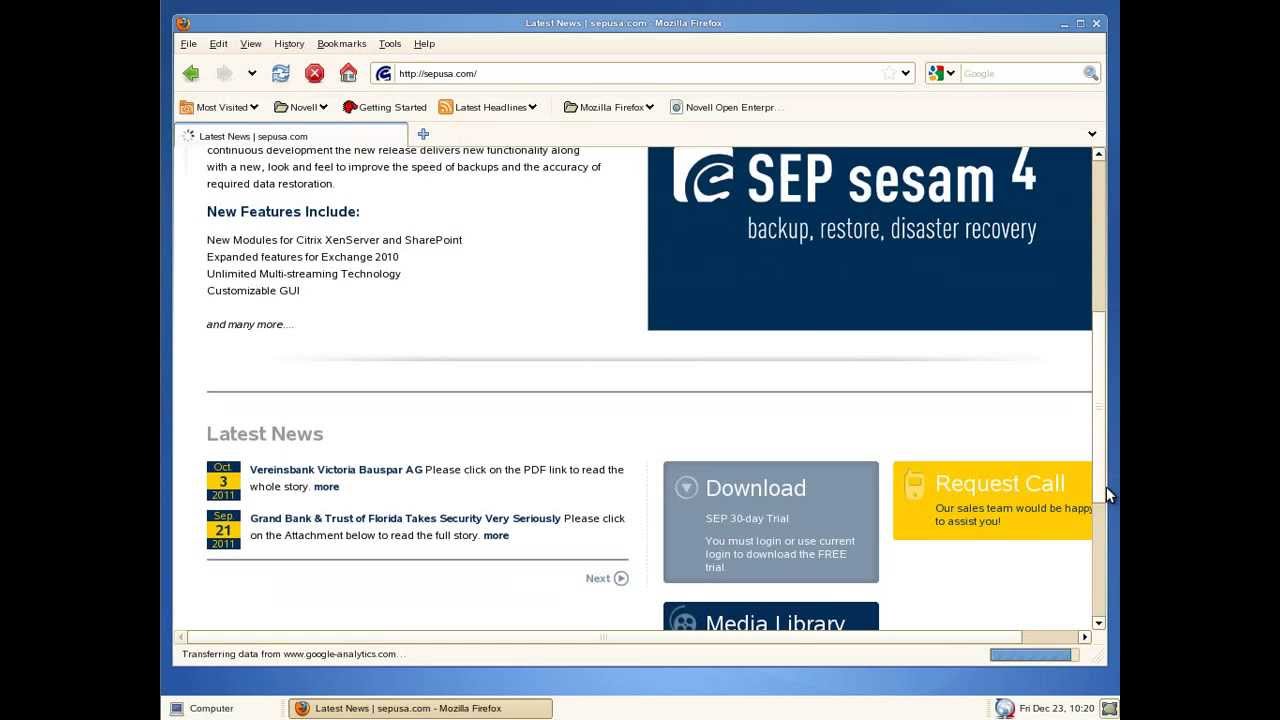Bookmark this page with the star
1280x720 pixels.
(889, 73)
